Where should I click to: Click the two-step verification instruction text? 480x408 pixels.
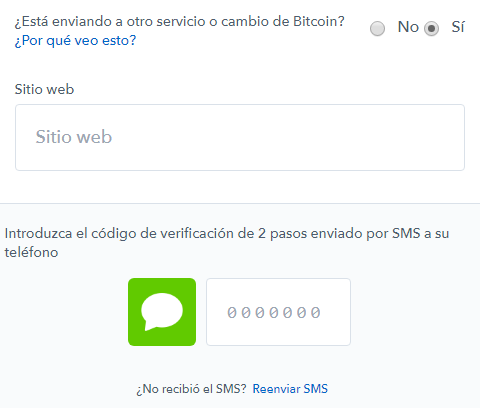click(x=227, y=243)
